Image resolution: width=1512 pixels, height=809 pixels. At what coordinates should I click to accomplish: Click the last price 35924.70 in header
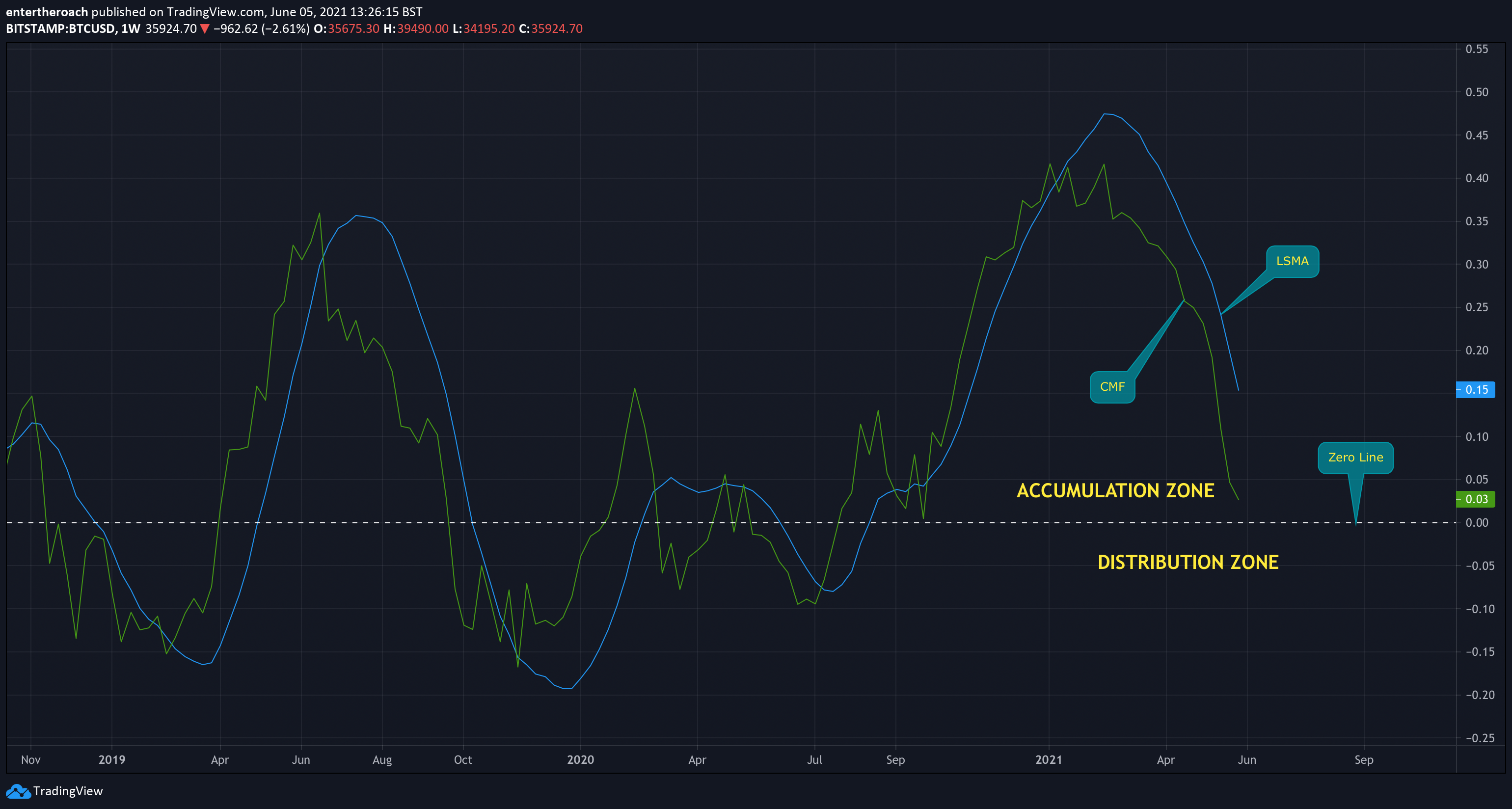pos(171,29)
